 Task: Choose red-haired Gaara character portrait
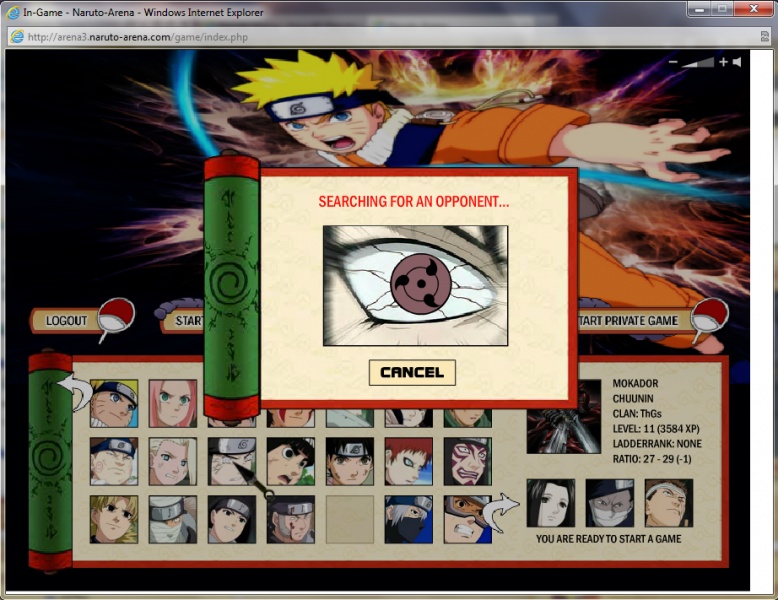point(408,461)
